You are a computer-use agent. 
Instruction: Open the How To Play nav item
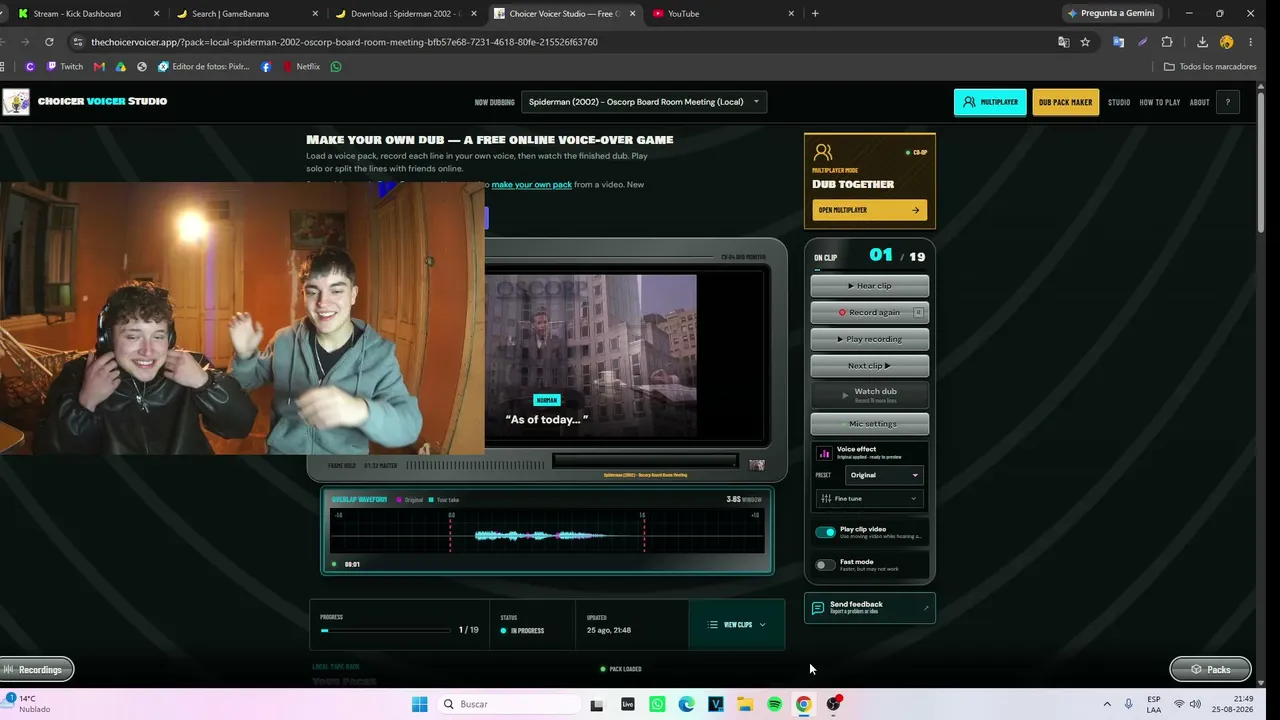click(x=1160, y=102)
